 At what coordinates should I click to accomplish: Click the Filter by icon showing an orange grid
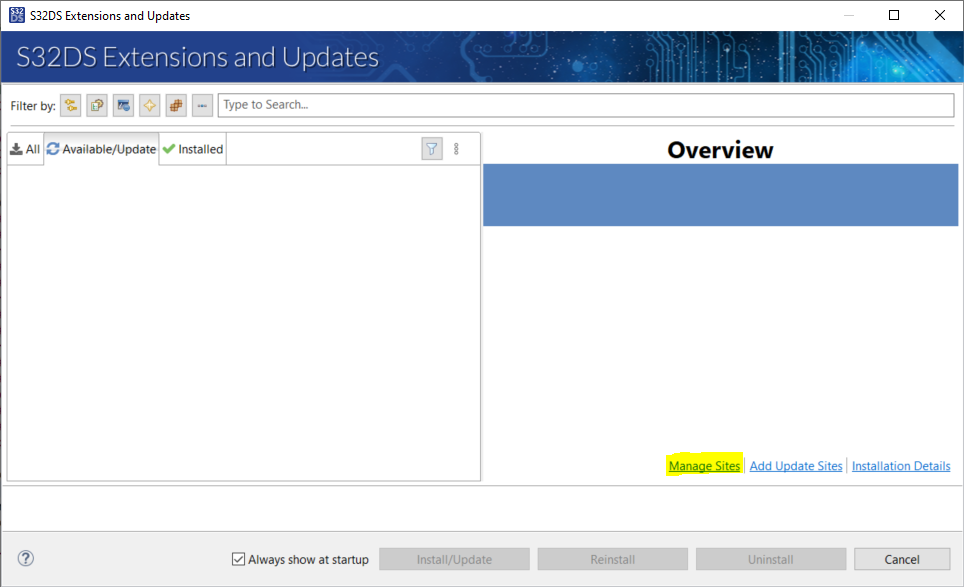tap(176, 106)
